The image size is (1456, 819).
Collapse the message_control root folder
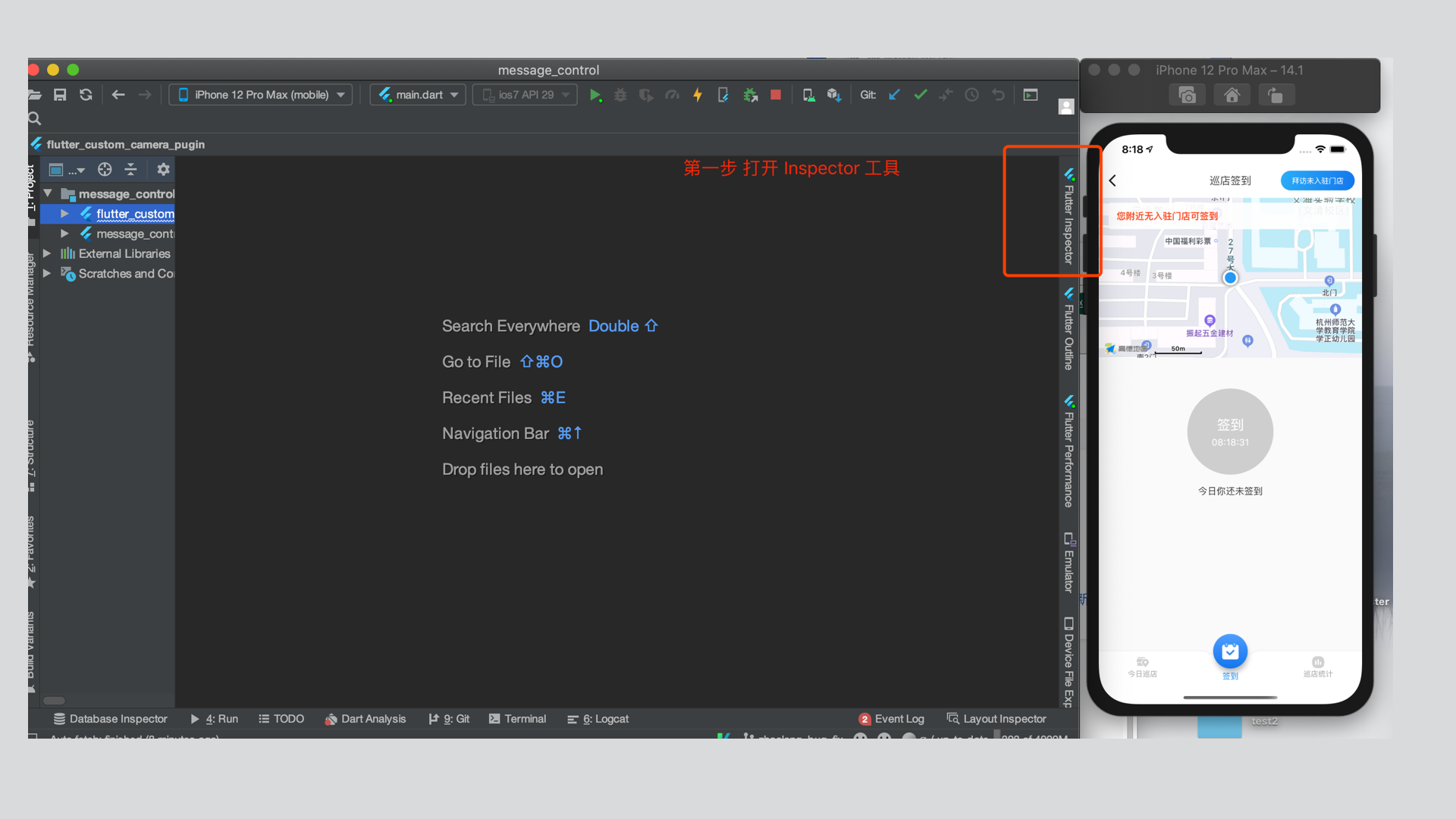(x=48, y=193)
